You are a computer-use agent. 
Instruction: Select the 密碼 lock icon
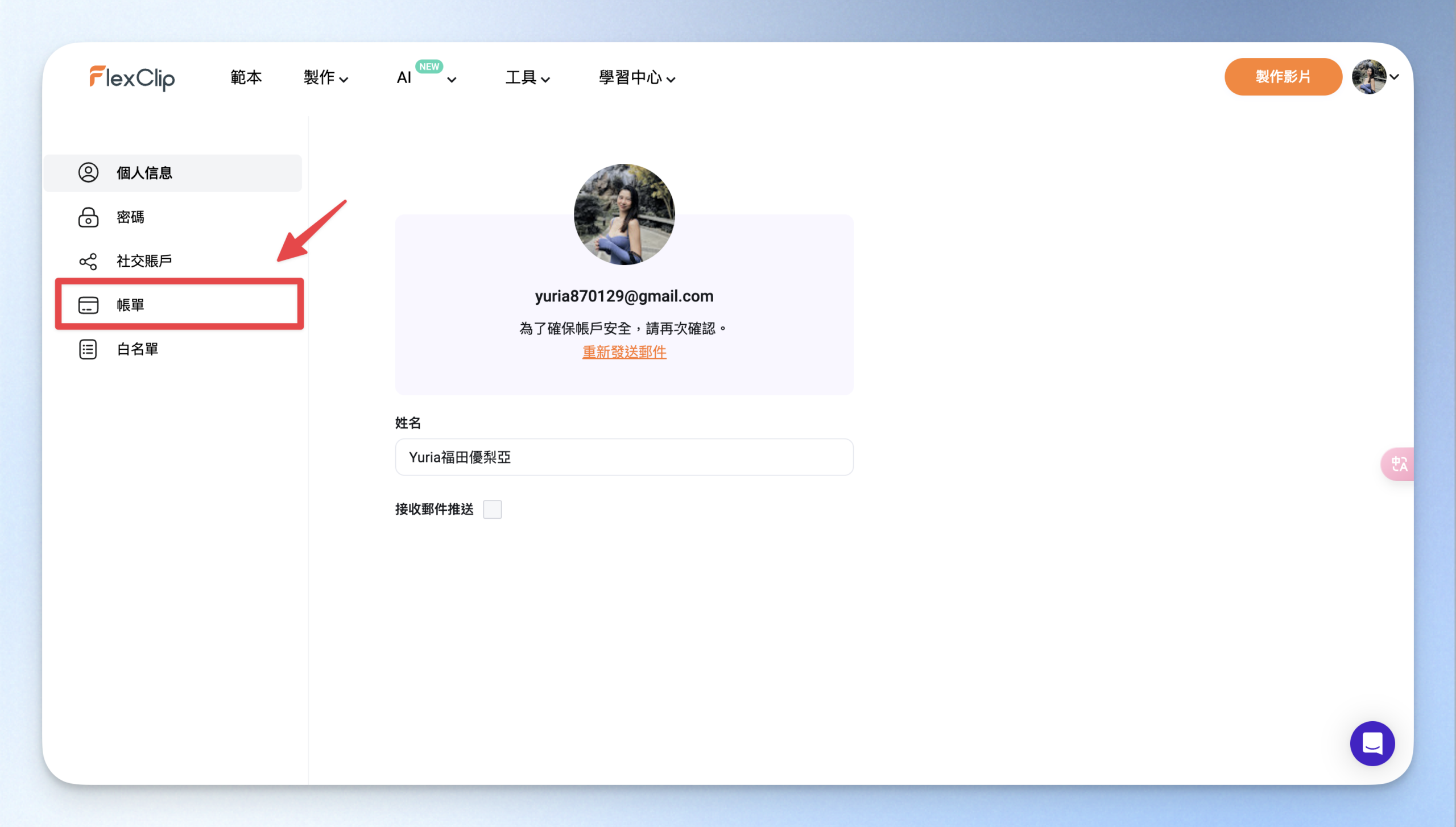88,217
